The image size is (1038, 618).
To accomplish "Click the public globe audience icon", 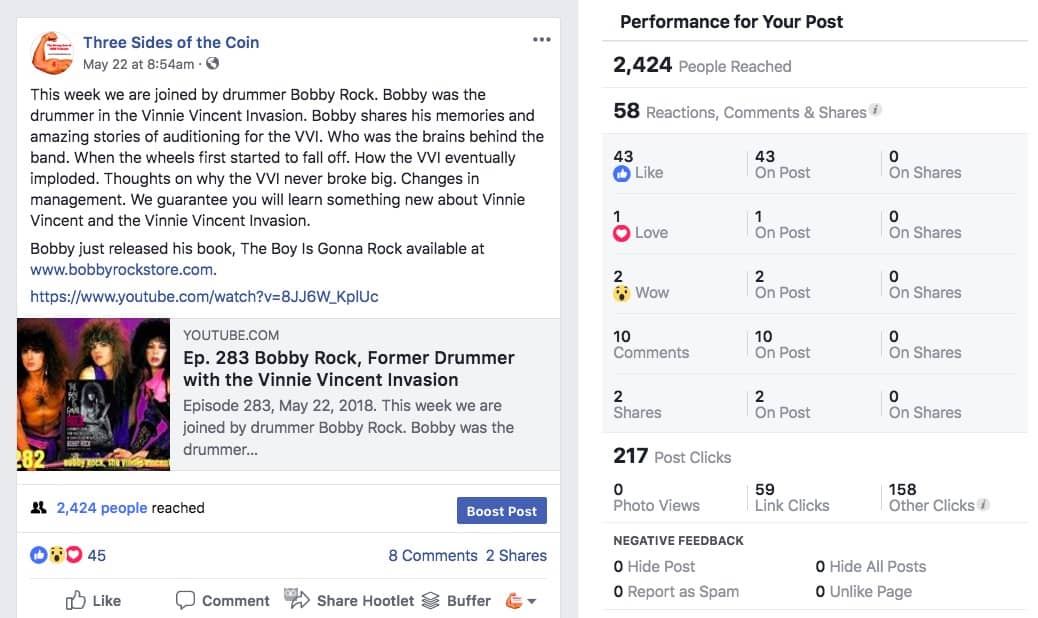I will click(212, 64).
